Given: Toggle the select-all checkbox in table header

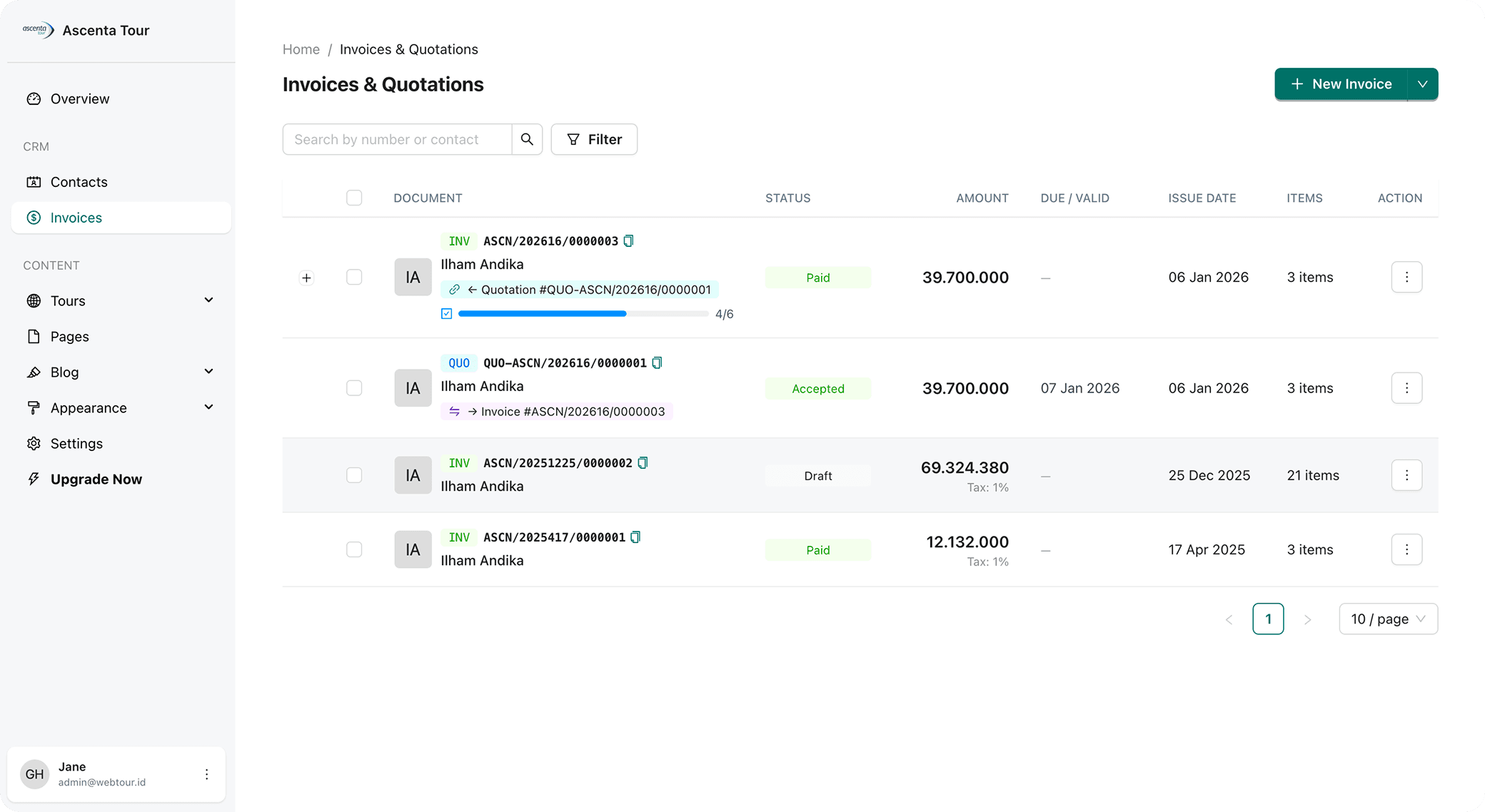Looking at the screenshot, I should tap(354, 198).
